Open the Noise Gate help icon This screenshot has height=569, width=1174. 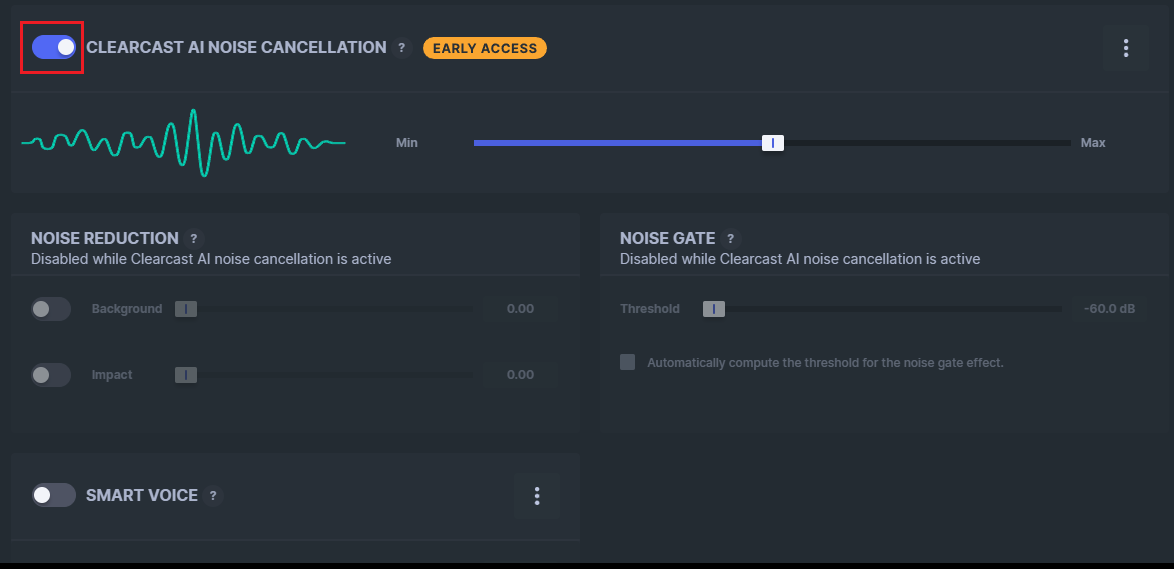point(731,239)
